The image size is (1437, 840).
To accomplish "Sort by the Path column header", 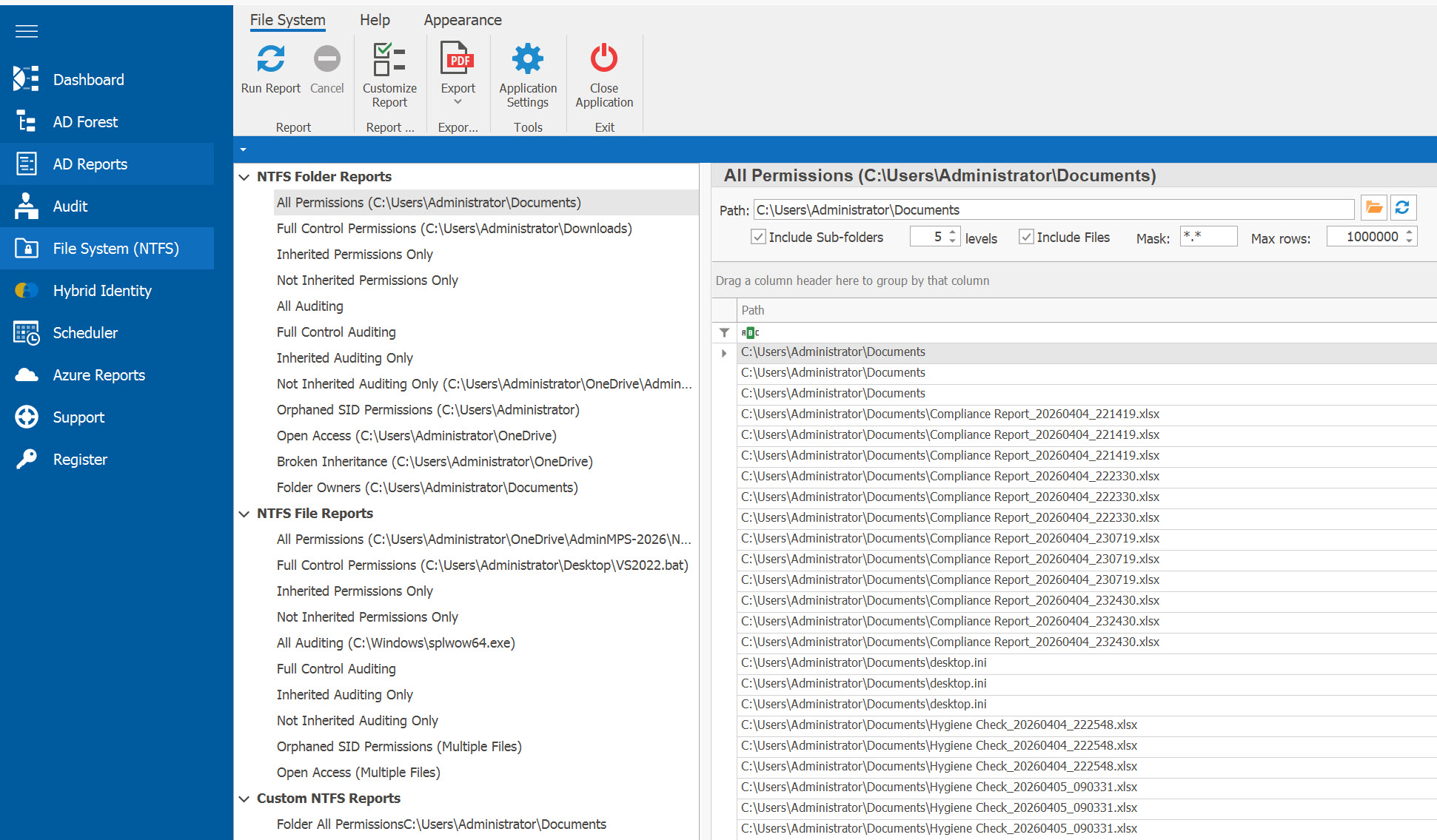I will pyautogui.click(x=1087, y=310).
